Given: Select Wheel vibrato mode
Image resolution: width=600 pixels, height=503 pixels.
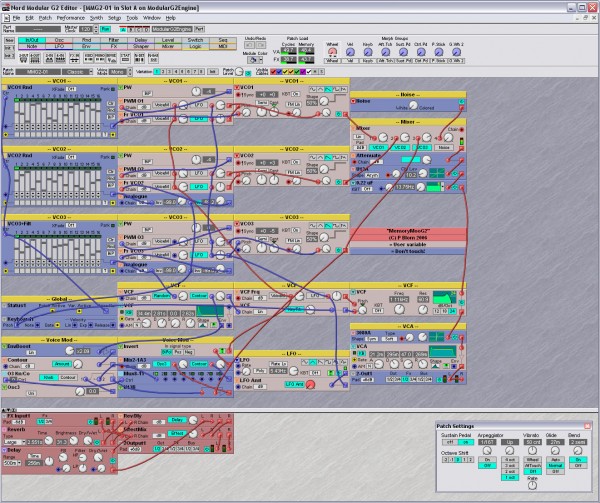Looking at the screenshot, I should [532, 459].
